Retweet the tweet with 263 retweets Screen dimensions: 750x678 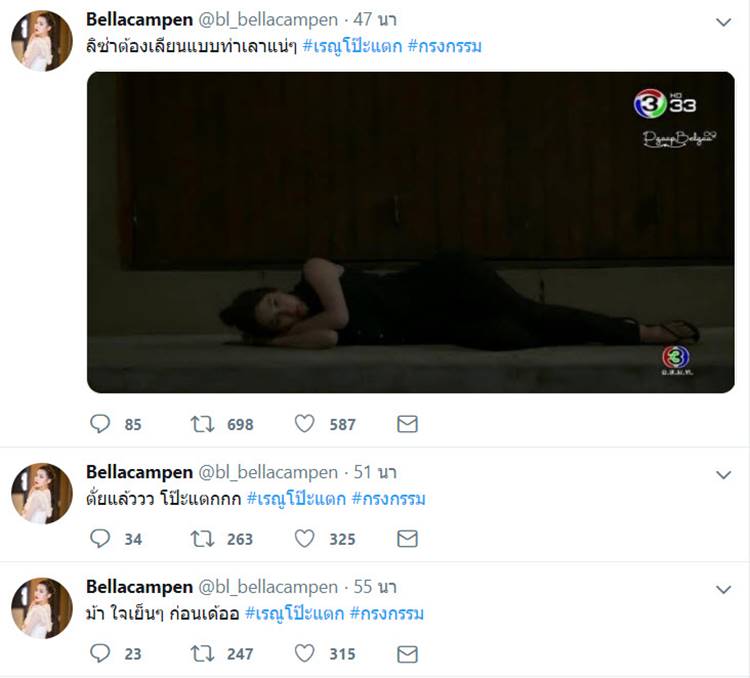204,539
